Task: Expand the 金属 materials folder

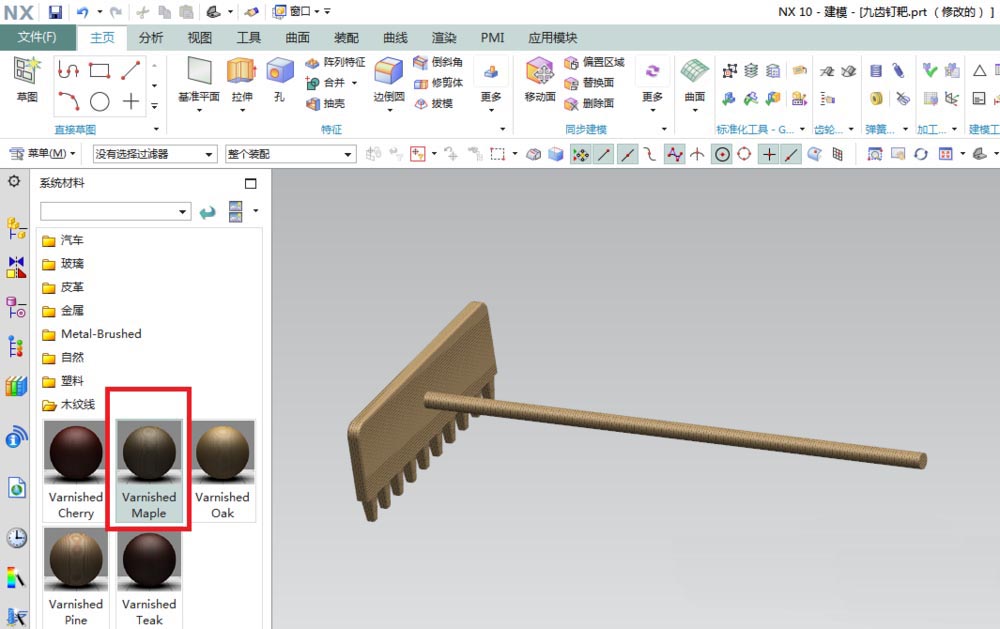Action: [x=71, y=310]
